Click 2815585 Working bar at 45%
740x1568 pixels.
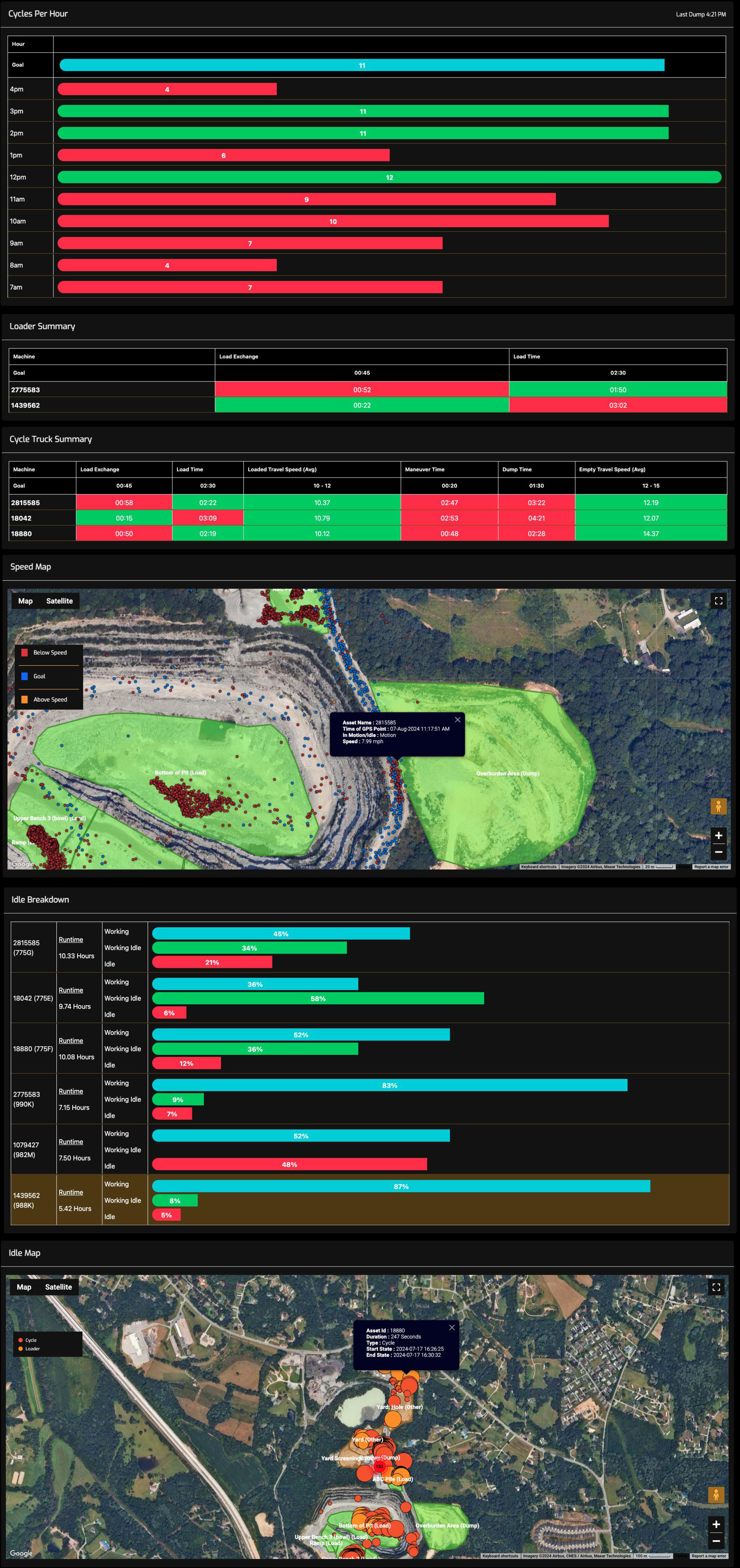click(x=281, y=934)
